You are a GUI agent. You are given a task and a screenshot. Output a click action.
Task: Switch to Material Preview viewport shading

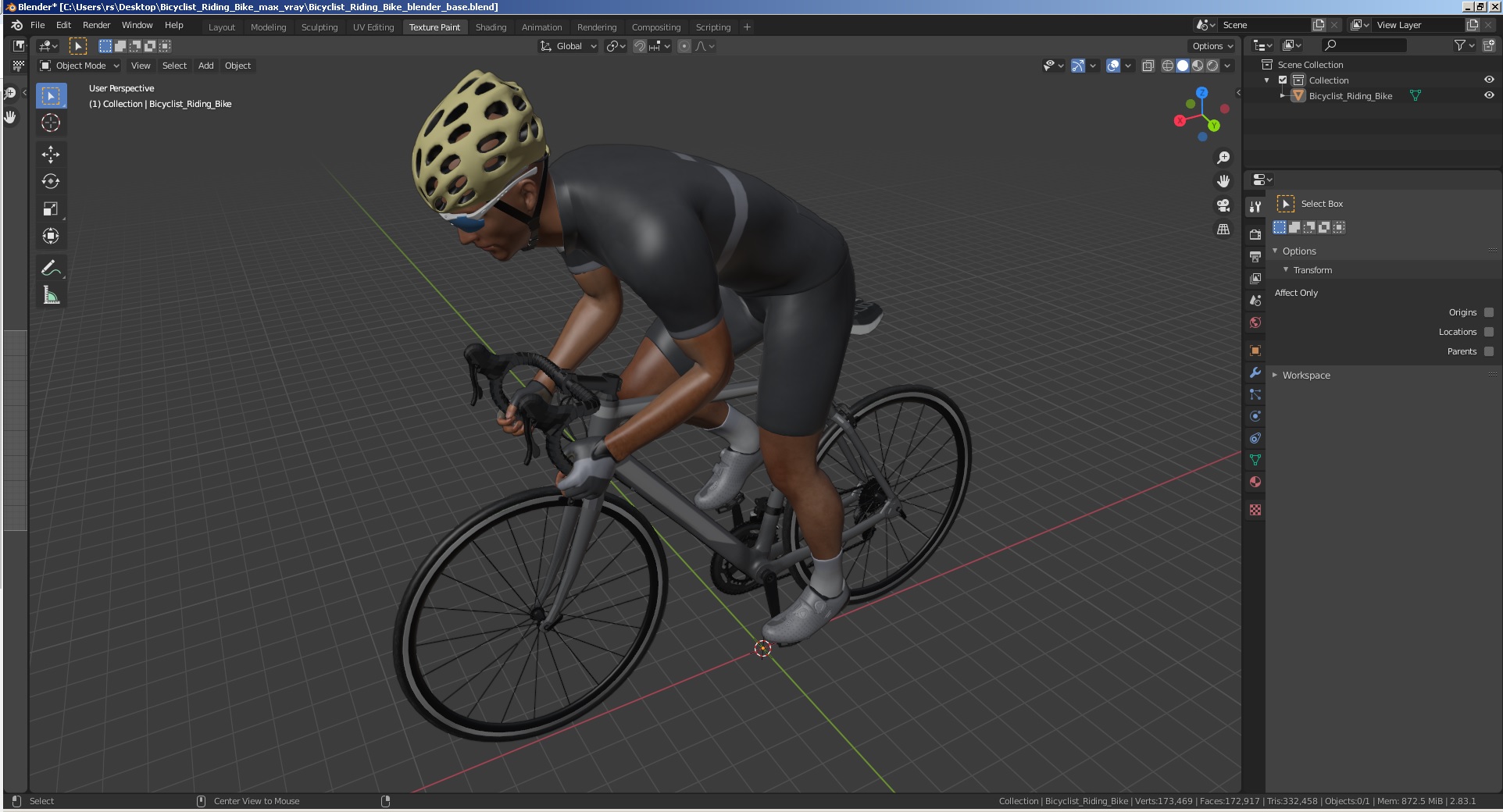1198,66
